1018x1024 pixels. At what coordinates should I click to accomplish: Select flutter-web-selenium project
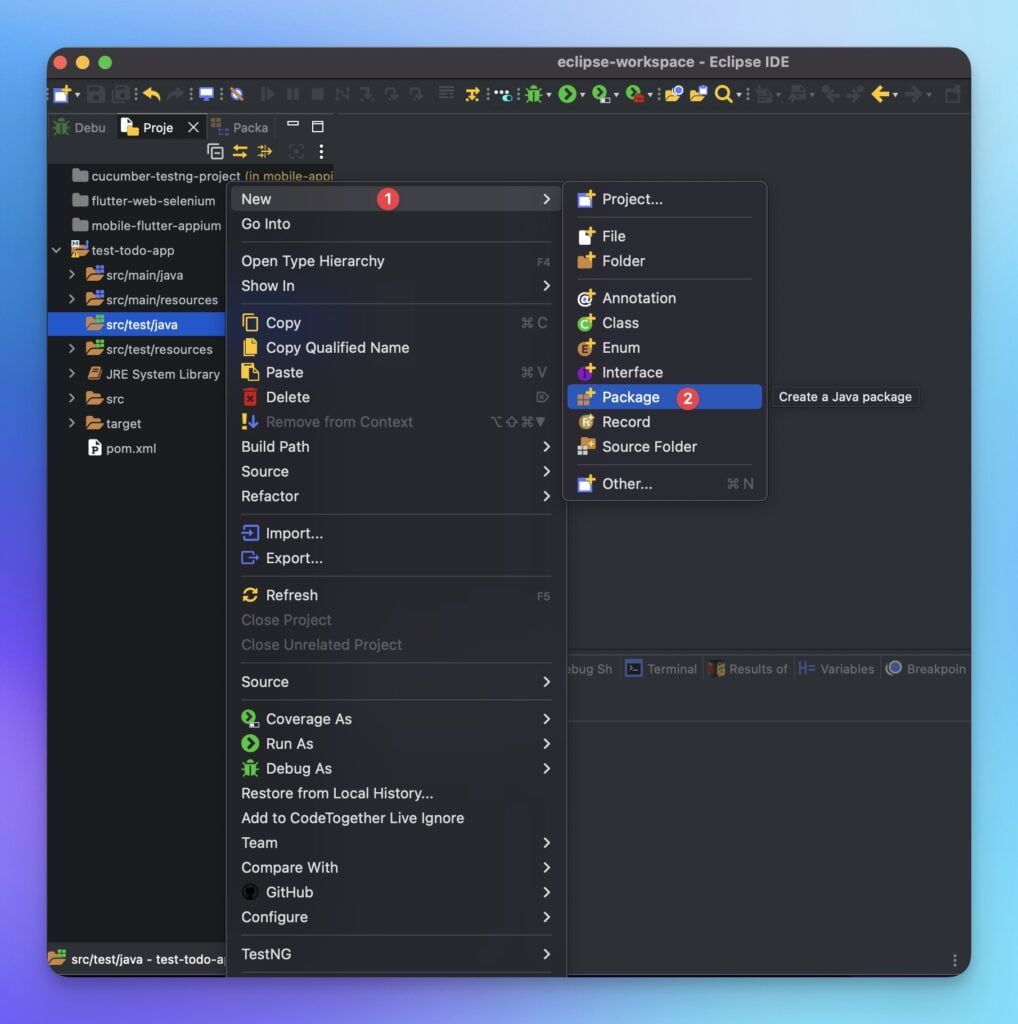[144, 200]
